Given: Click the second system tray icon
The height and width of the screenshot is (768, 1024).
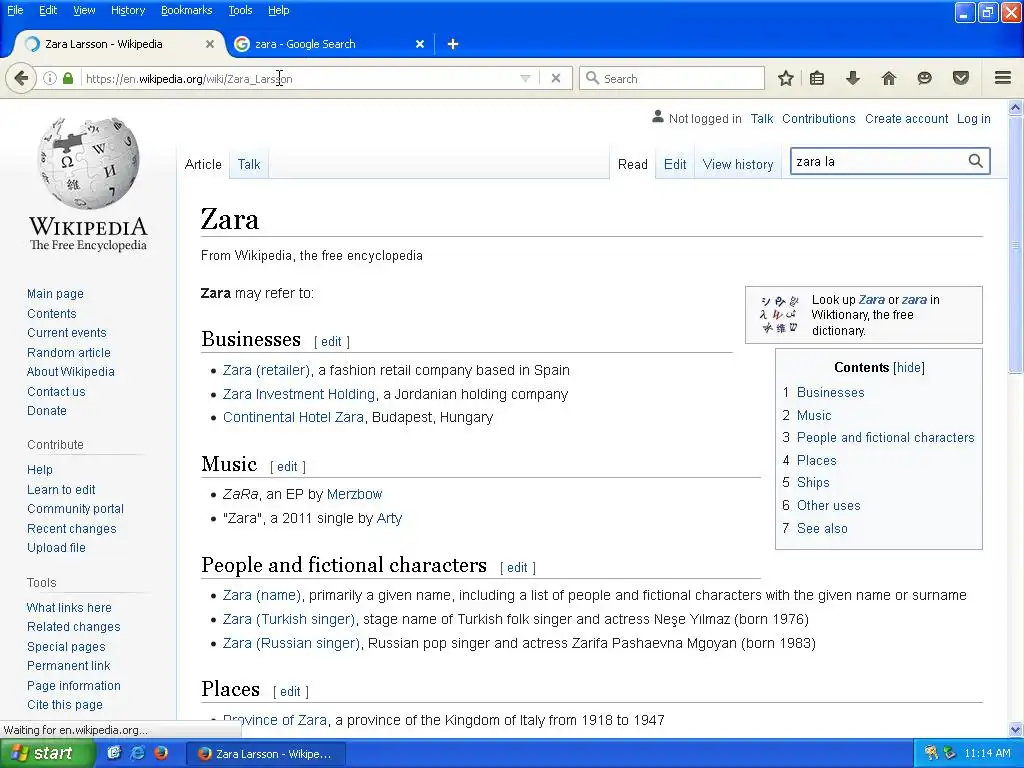Looking at the screenshot, I should tap(950, 754).
